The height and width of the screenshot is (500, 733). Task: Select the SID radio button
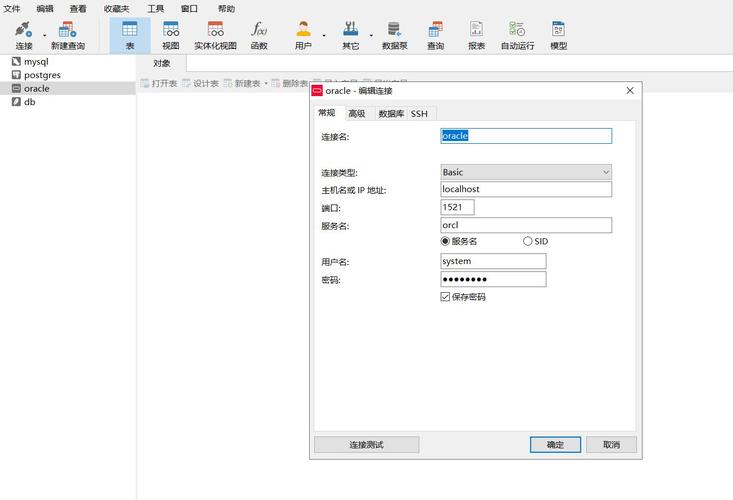point(527,241)
